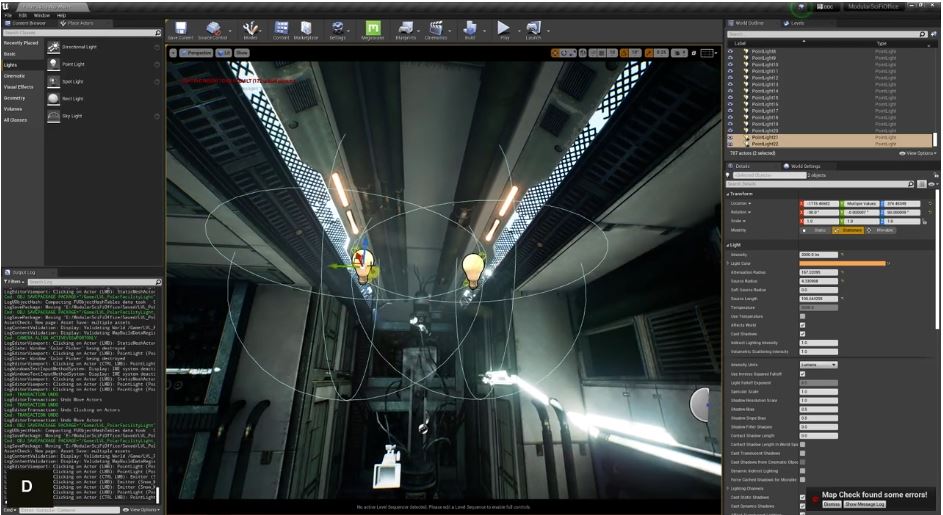Toggle the Cast Shadows checkbox

(803, 334)
